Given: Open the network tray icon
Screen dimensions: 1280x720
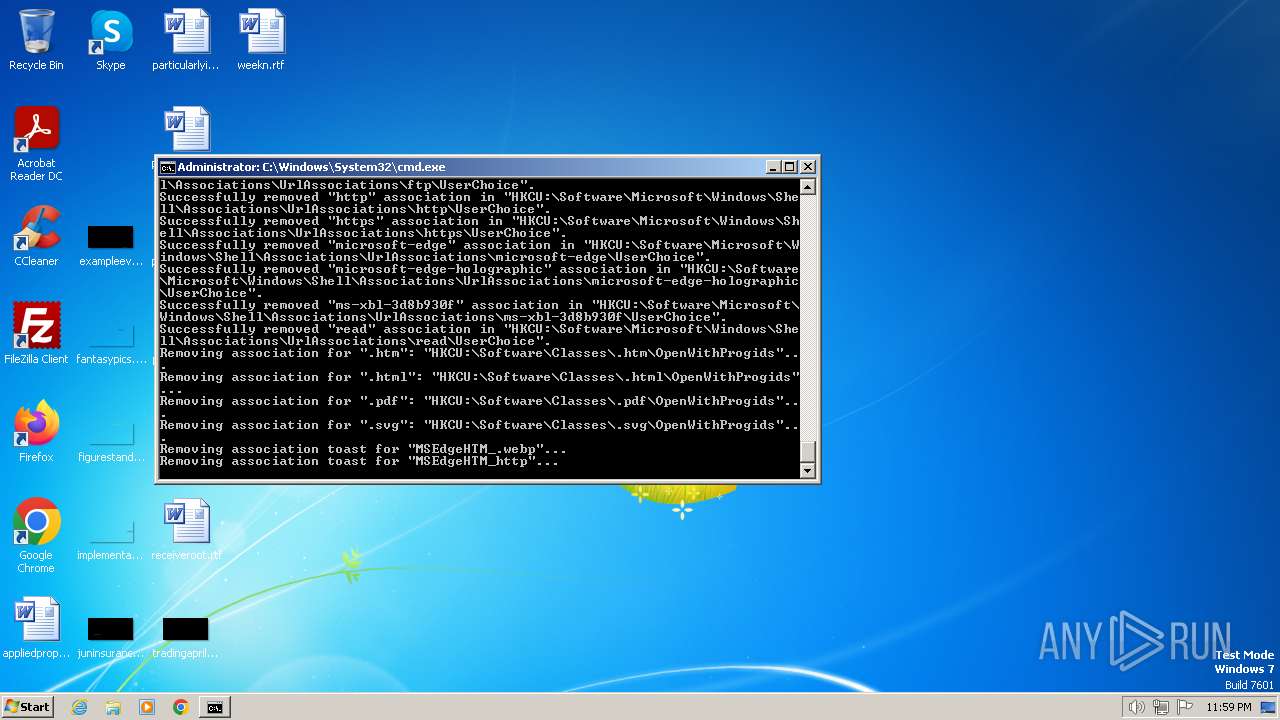Looking at the screenshot, I should [x=1161, y=707].
